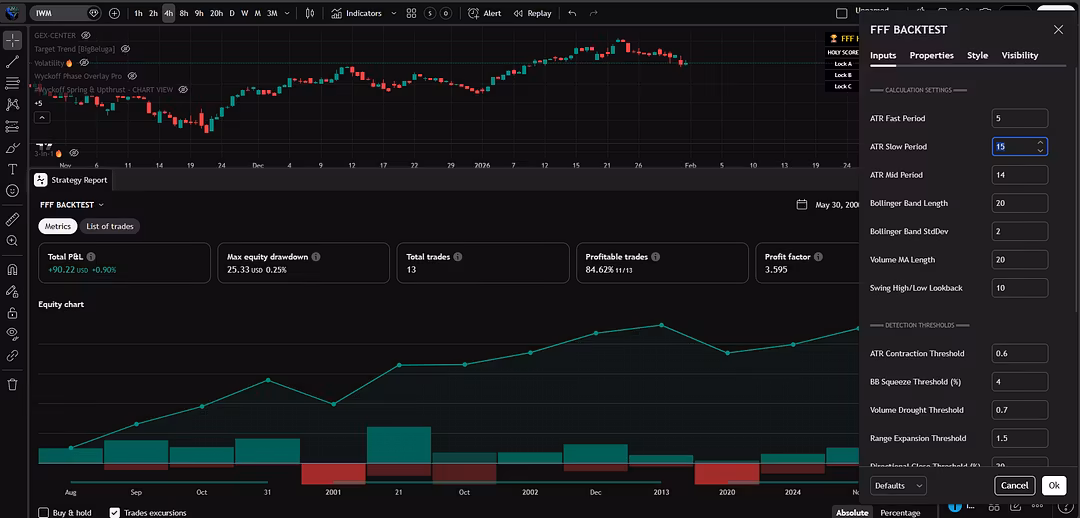Uncheck the Trades excursions checkbox
The height and width of the screenshot is (518, 1080).
(x=114, y=512)
